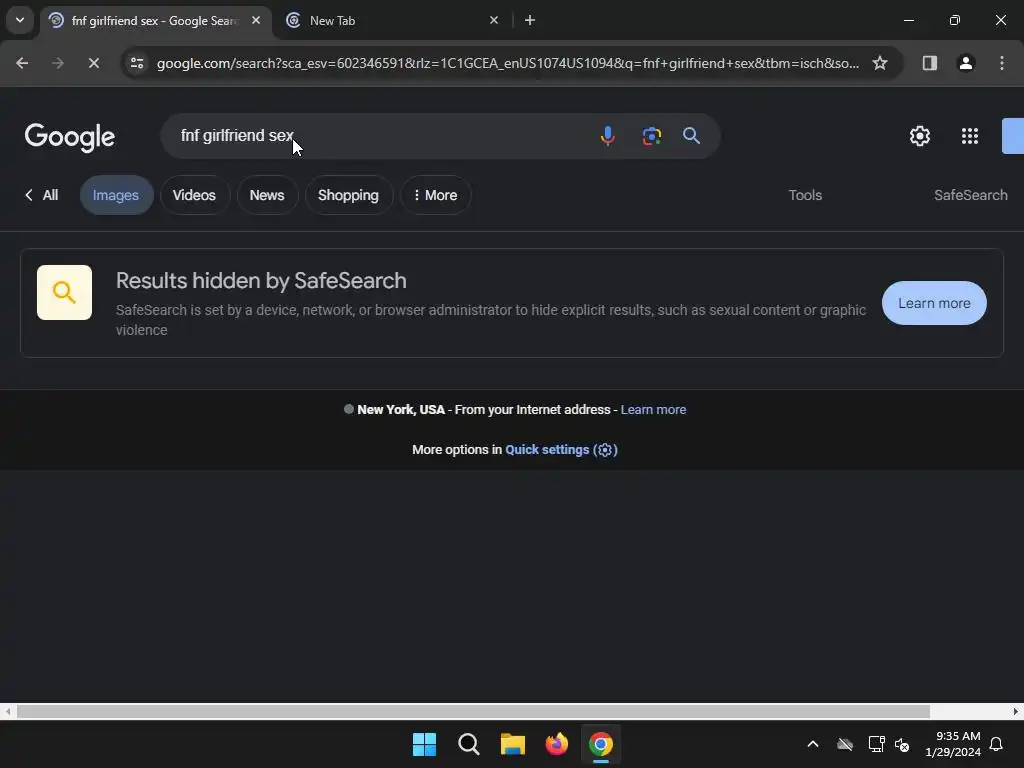
Task: Show hidden system tray icons
Action: pos(813,744)
